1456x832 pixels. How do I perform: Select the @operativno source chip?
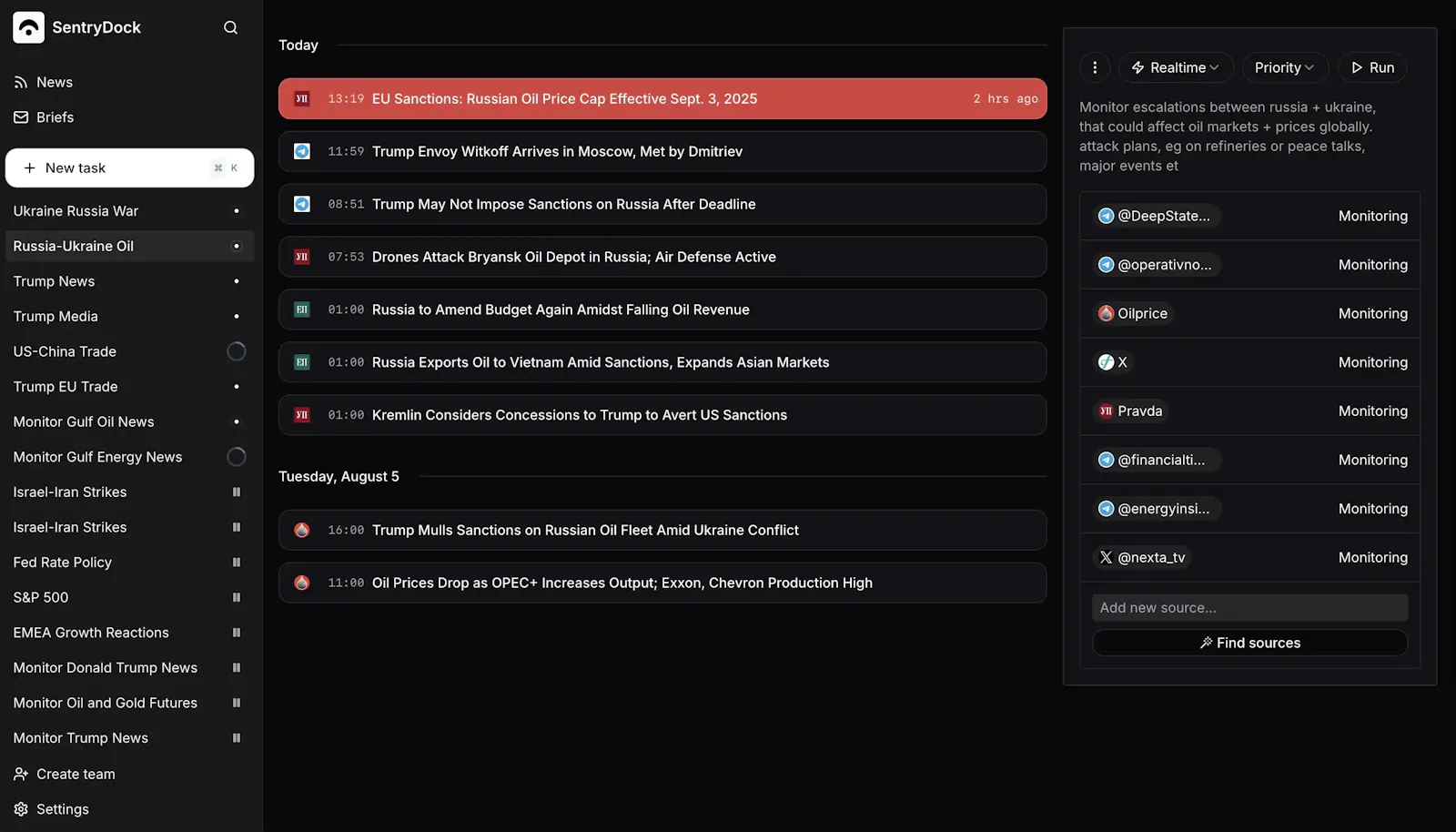pos(1156,265)
